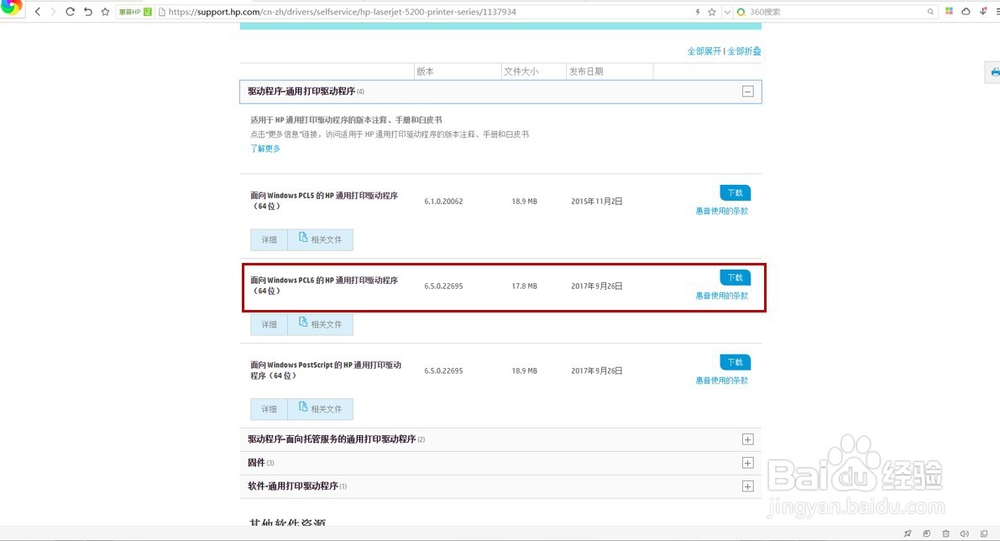Download the PCL6 64-bit driver
Image resolution: width=1000 pixels, height=541 pixels.
tap(735, 278)
